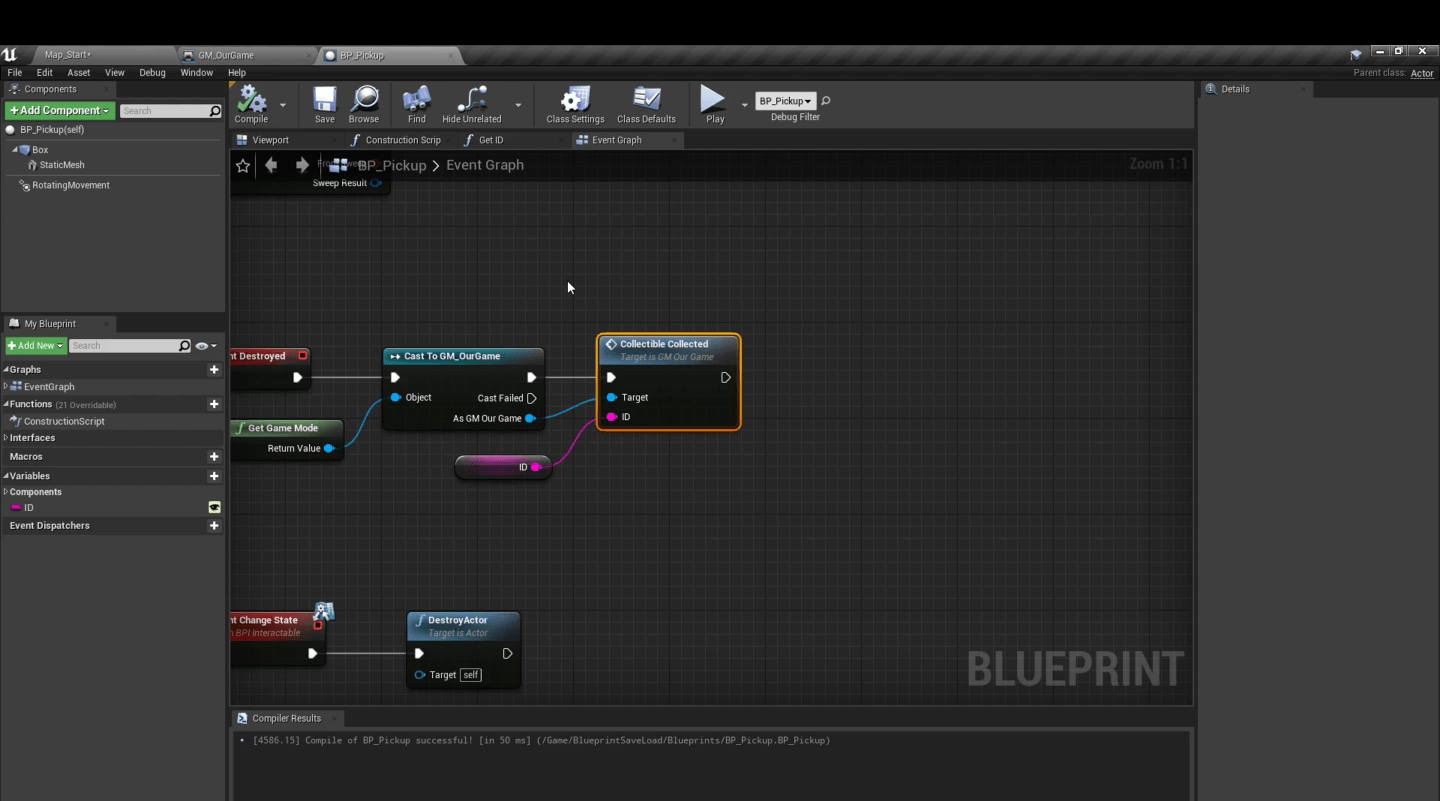The width and height of the screenshot is (1440, 801).
Task: Open parent class Actor
Action: click(1422, 72)
